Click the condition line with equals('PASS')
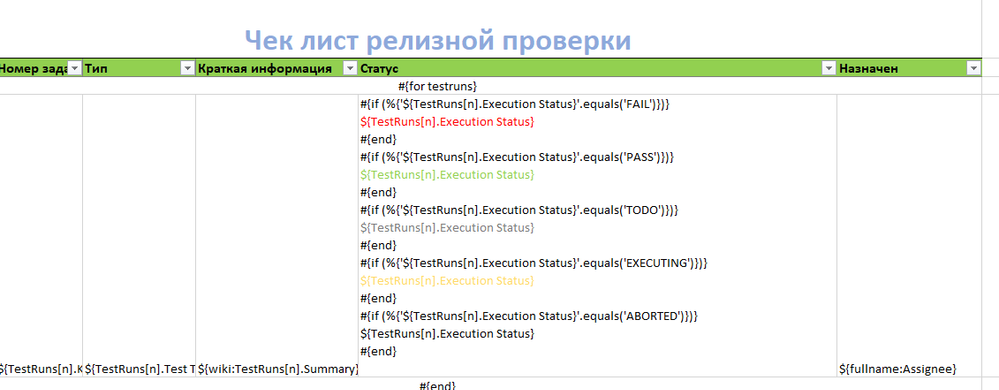The image size is (999, 390). coord(517,156)
